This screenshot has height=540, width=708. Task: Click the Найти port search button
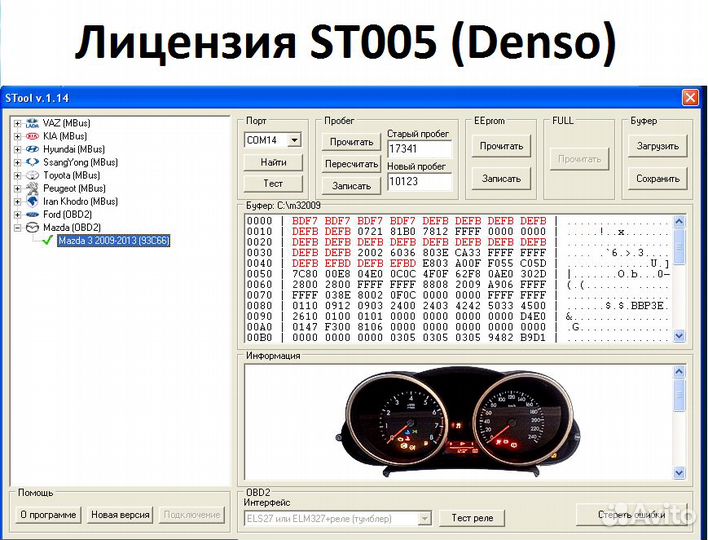tap(273, 163)
